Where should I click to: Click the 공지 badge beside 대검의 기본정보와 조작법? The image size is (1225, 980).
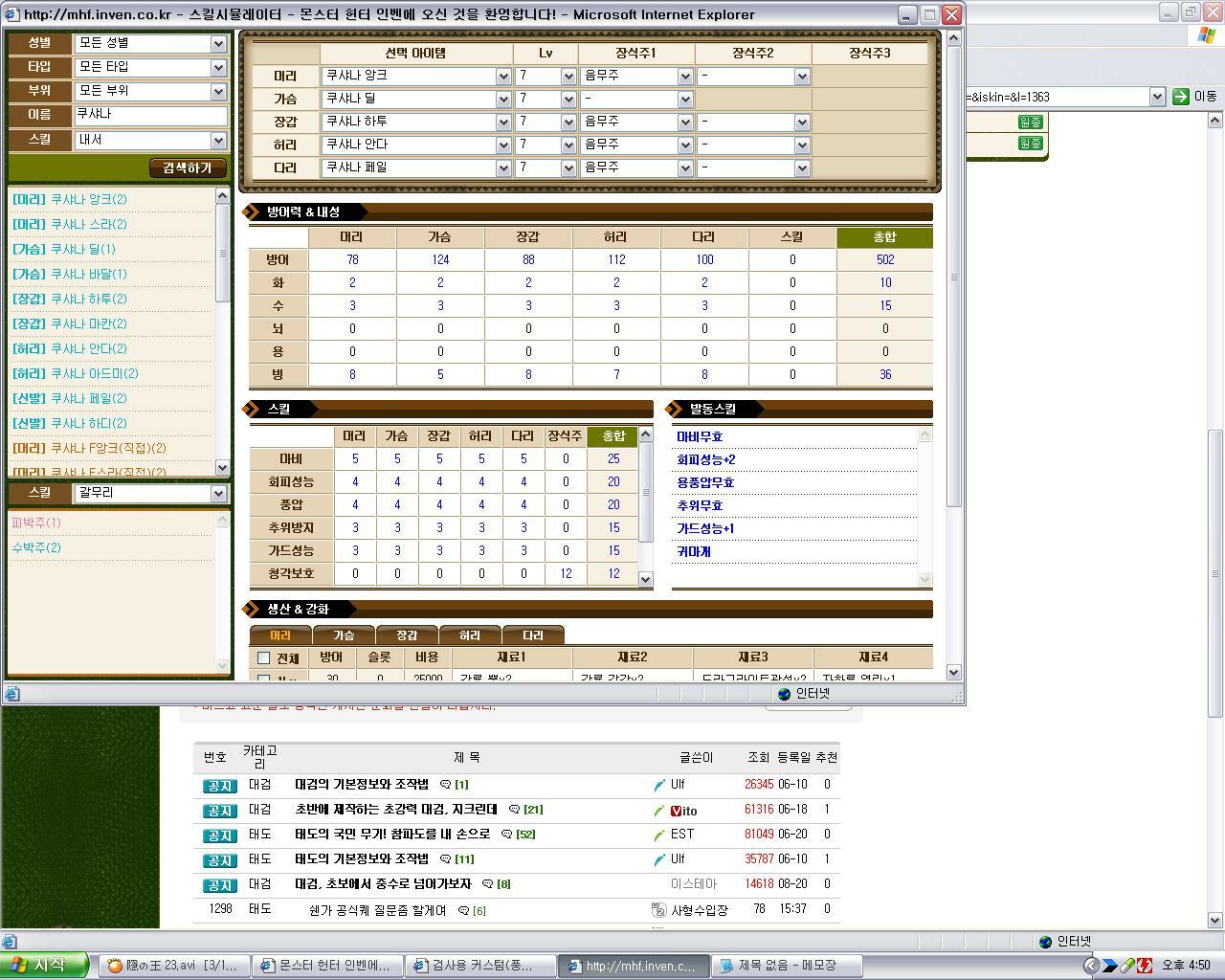click(x=219, y=785)
